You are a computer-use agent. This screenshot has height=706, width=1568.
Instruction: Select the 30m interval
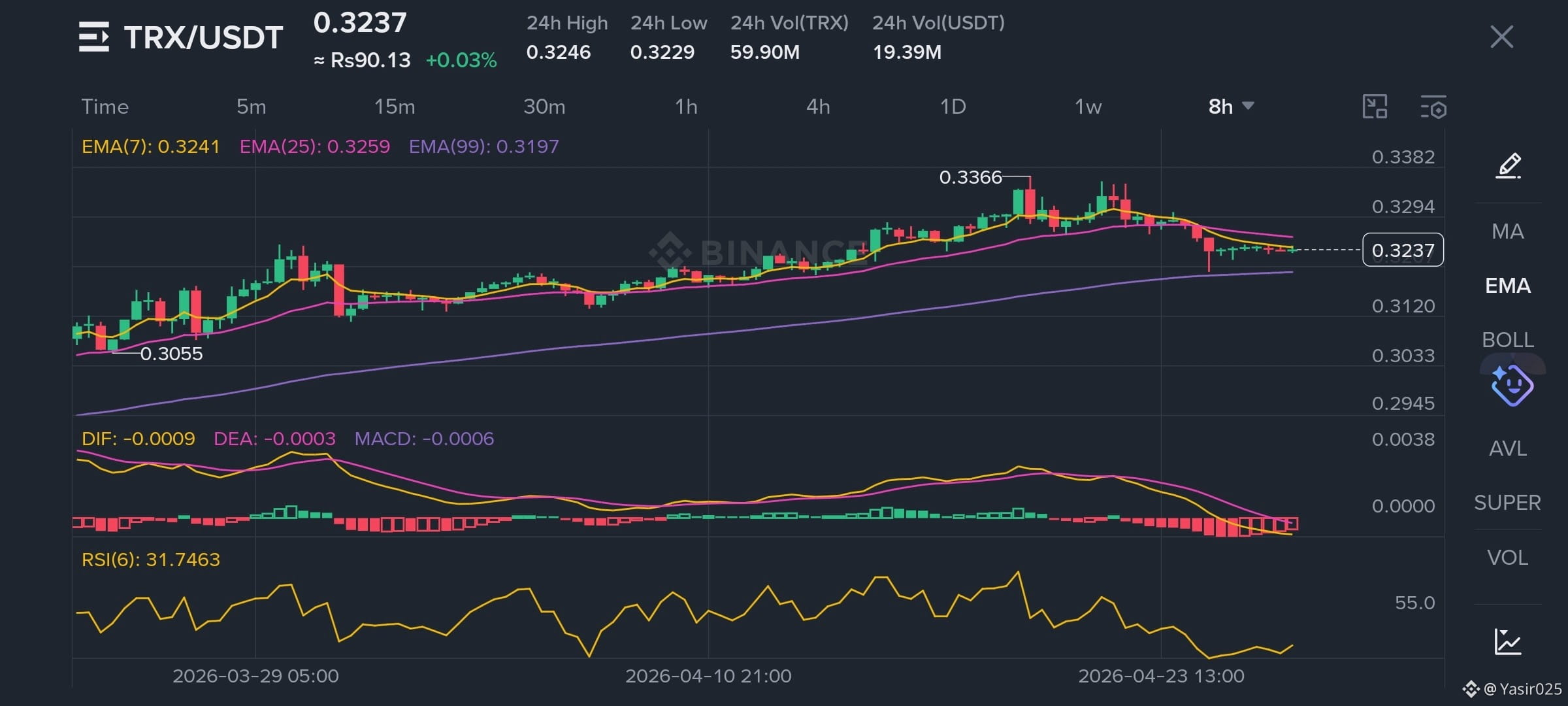click(x=544, y=107)
